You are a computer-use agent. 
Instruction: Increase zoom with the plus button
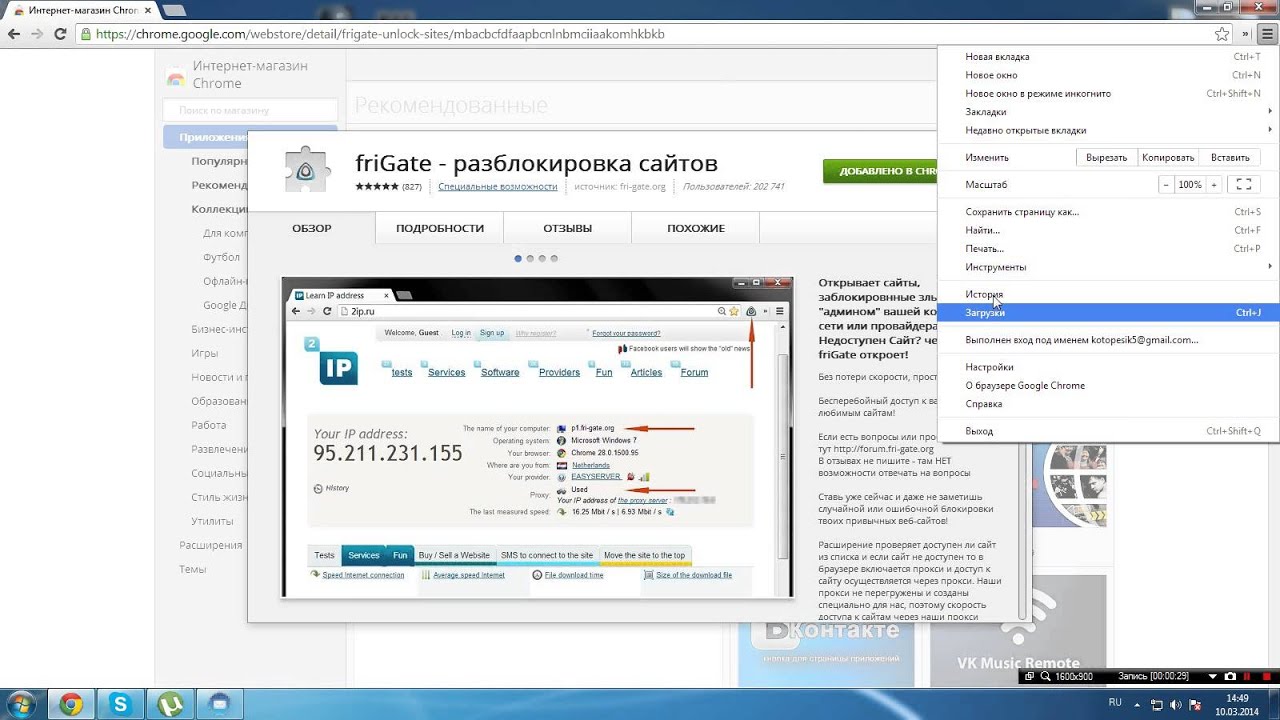coord(1214,185)
